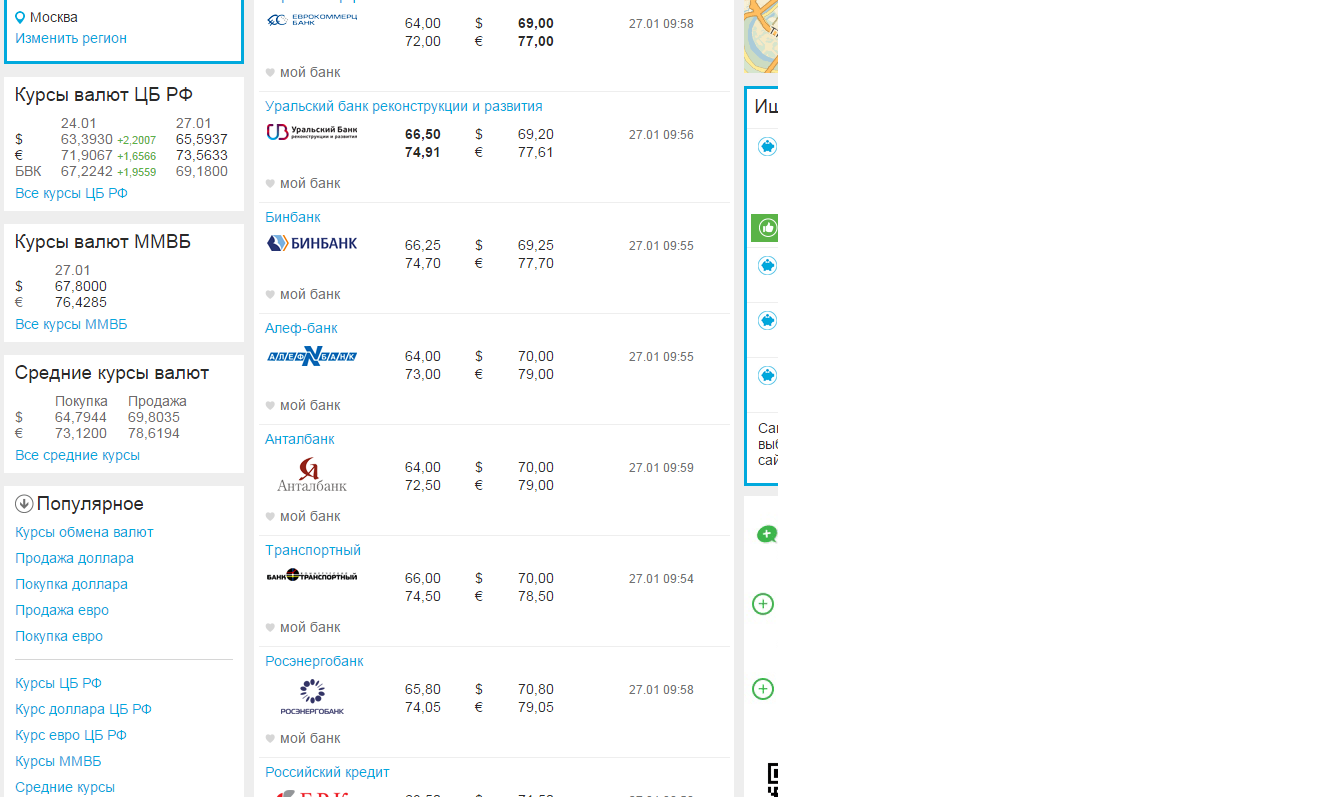Viewport: 1344px width, 797px height.
Task: Mark Бинбанк as мой банк
Action: (x=270, y=295)
